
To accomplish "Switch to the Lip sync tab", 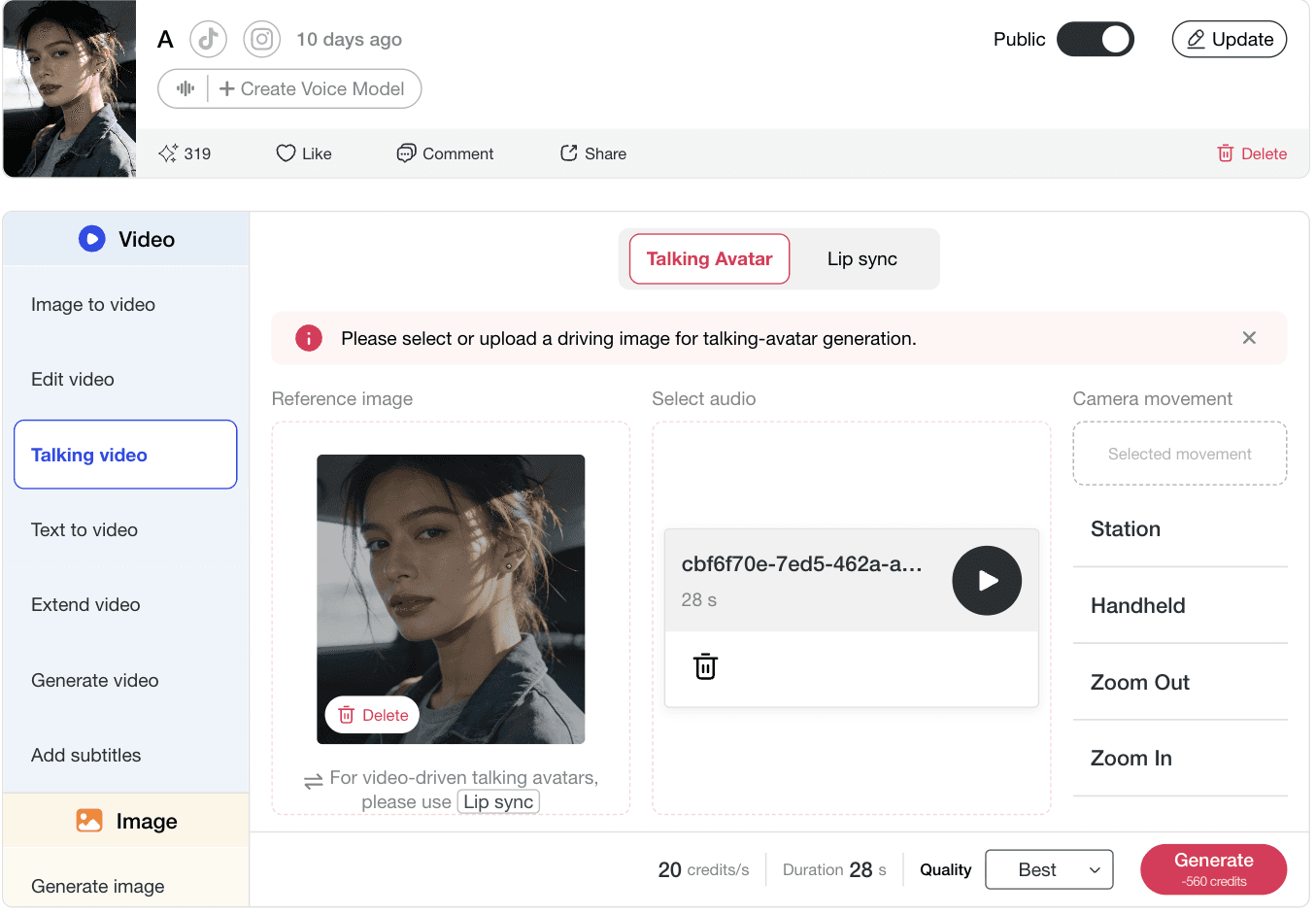I will tap(862, 259).
